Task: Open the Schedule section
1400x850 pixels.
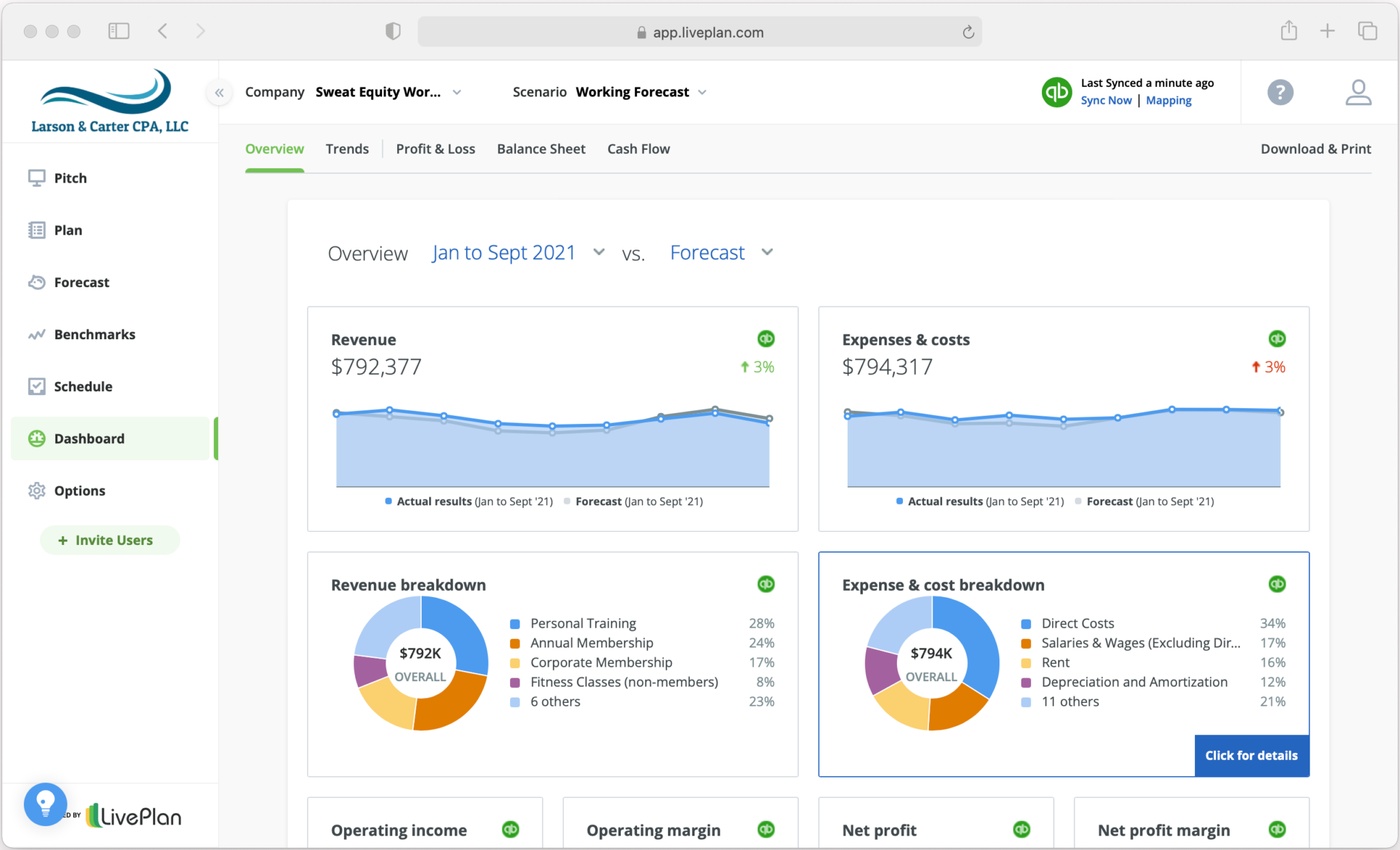Action: pyautogui.click(x=83, y=386)
